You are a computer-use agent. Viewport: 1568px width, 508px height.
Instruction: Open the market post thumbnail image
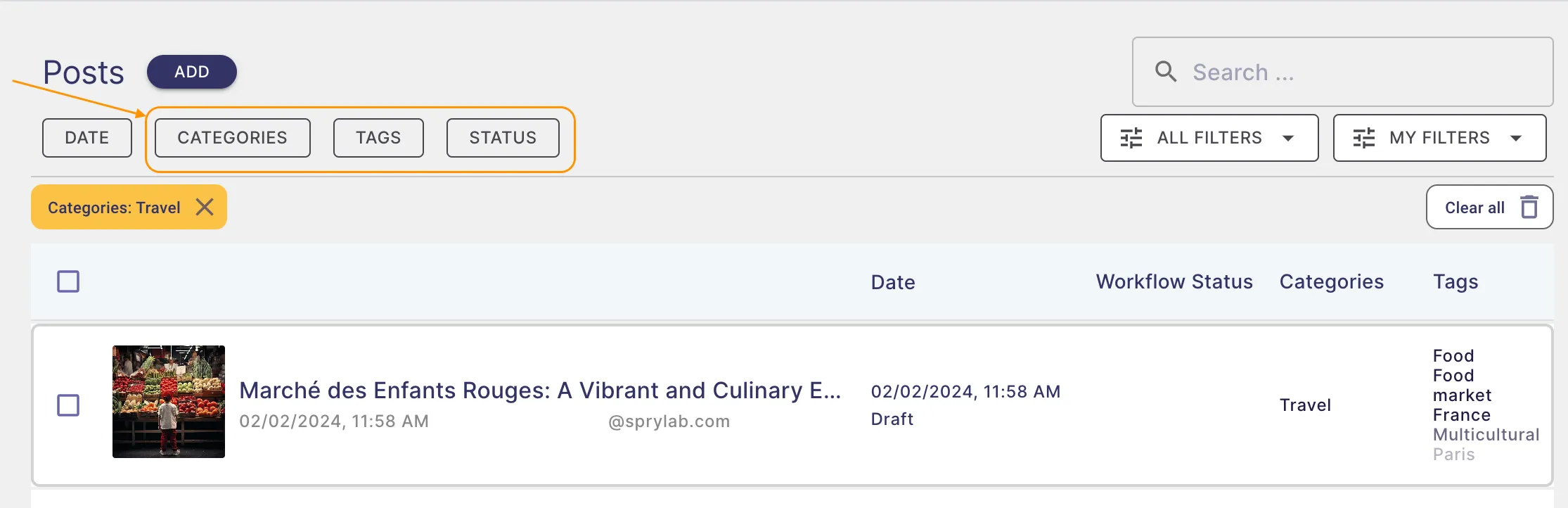(169, 402)
